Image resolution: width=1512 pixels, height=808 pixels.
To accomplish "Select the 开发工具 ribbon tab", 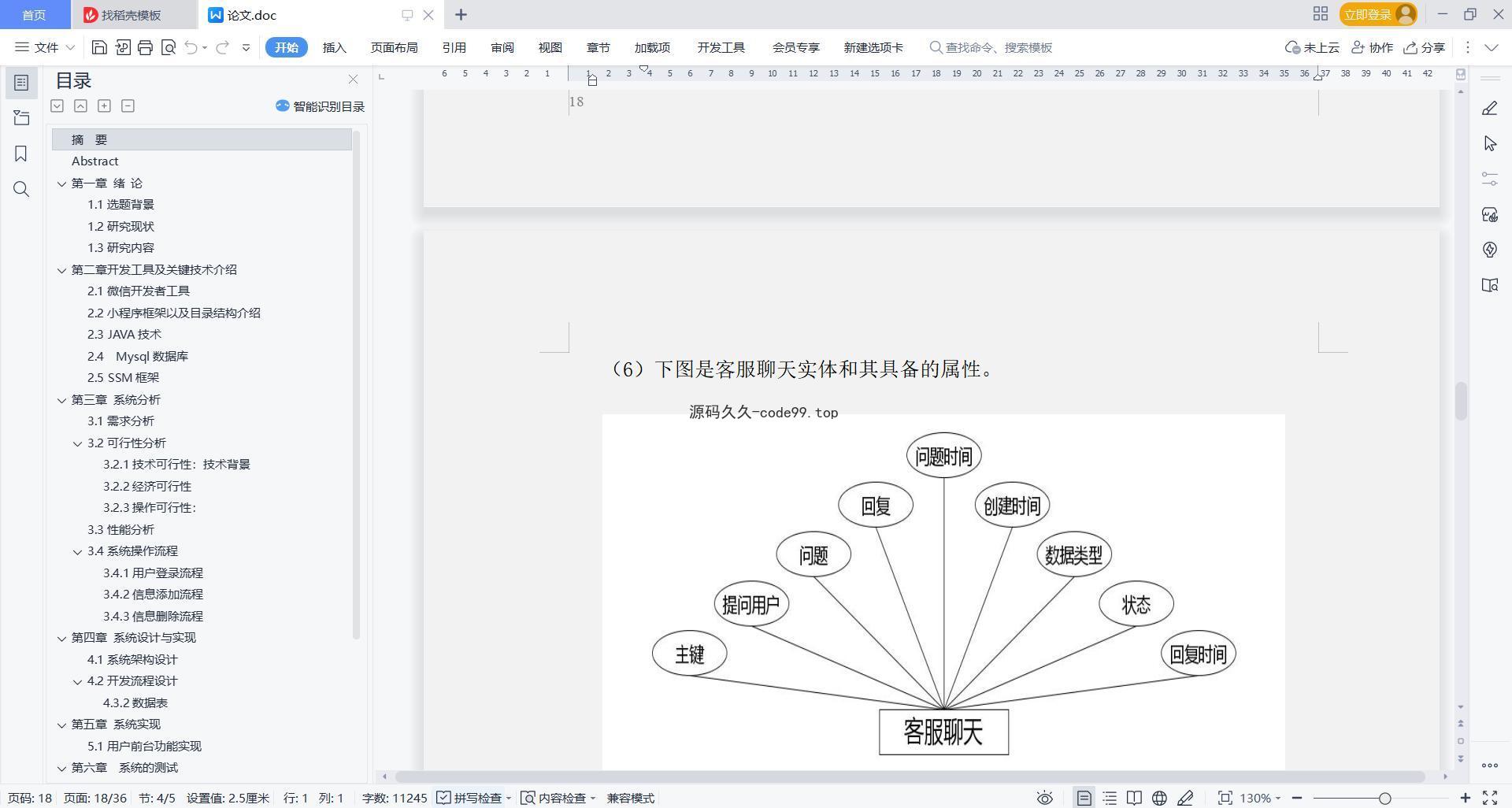I will point(721,47).
